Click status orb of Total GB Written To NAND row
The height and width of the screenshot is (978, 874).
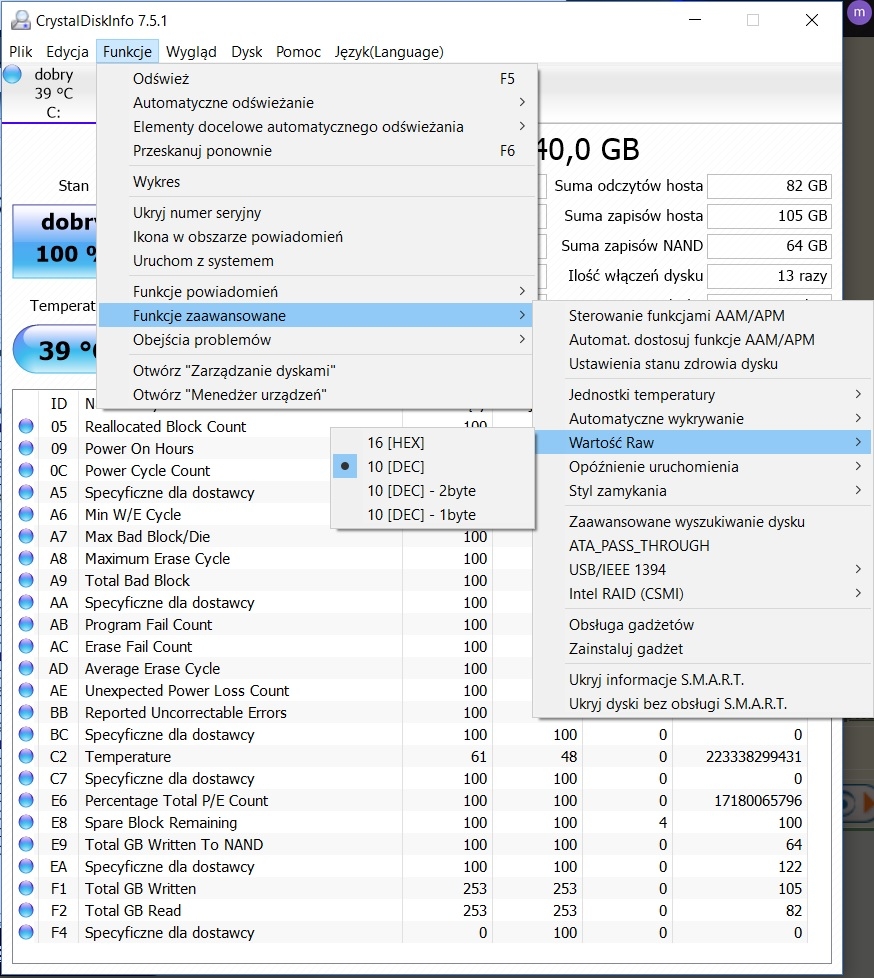pyautogui.click(x=26, y=845)
